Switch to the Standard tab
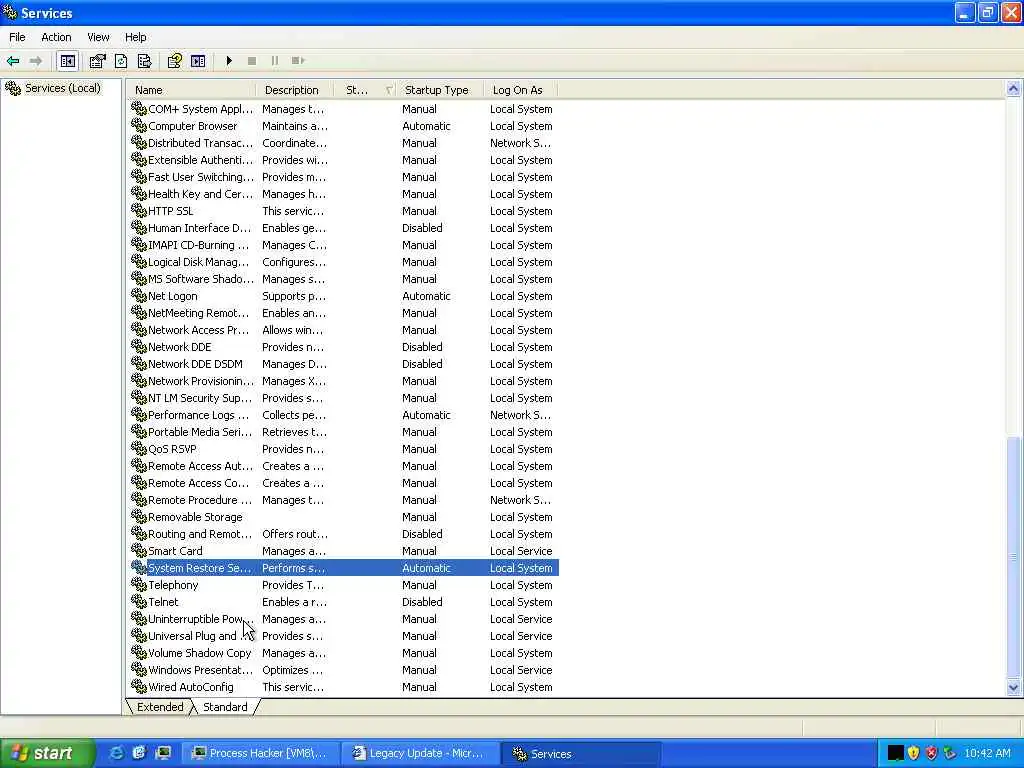Viewport: 1024px width, 768px height. pyautogui.click(x=225, y=707)
